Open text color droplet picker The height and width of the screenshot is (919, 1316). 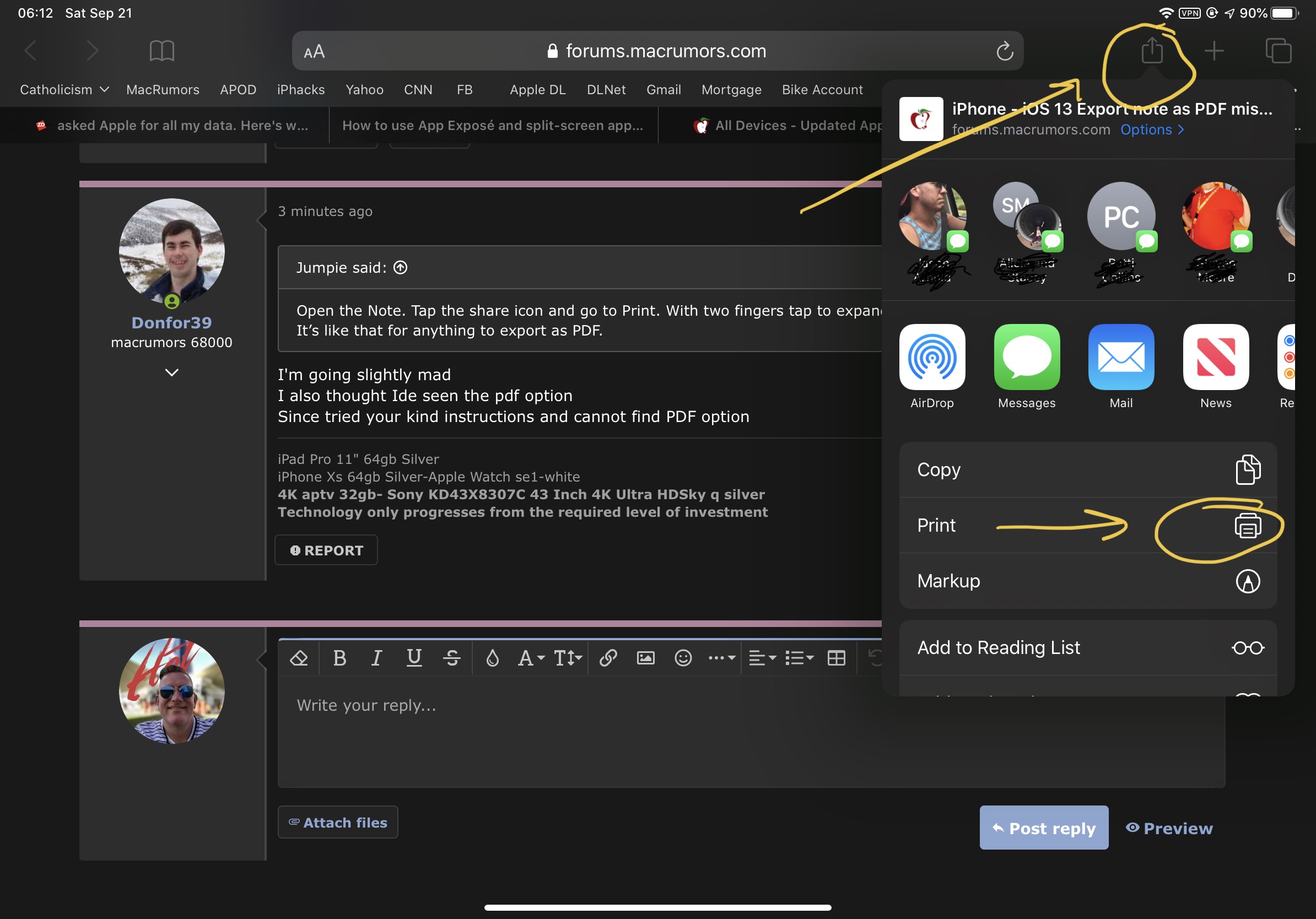492,658
